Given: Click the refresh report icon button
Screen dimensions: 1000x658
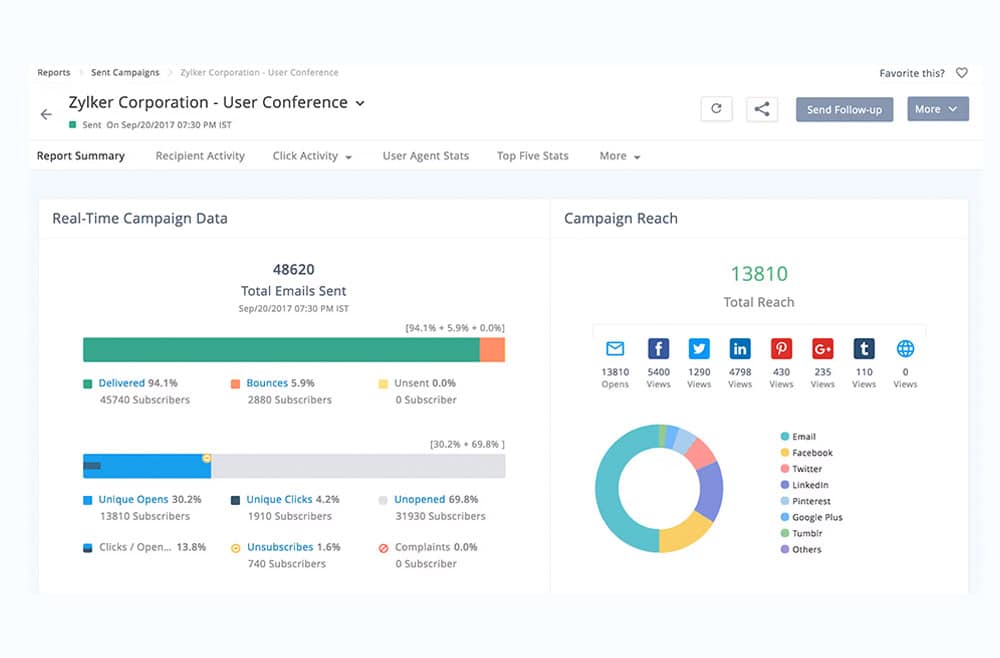Looking at the screenshot, I should [x=716, y=108].
